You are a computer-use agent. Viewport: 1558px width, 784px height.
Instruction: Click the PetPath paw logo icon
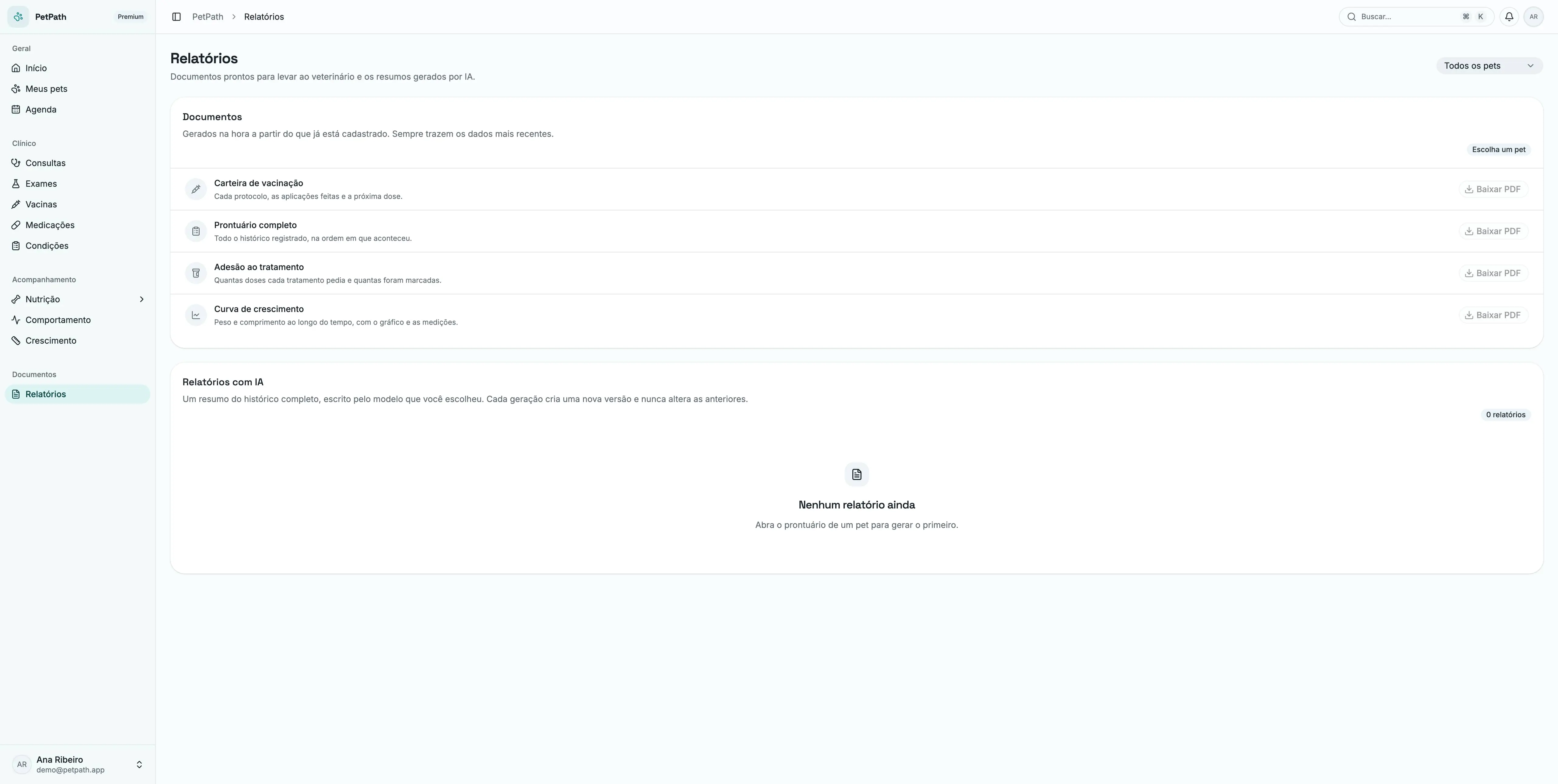(18, 17)
